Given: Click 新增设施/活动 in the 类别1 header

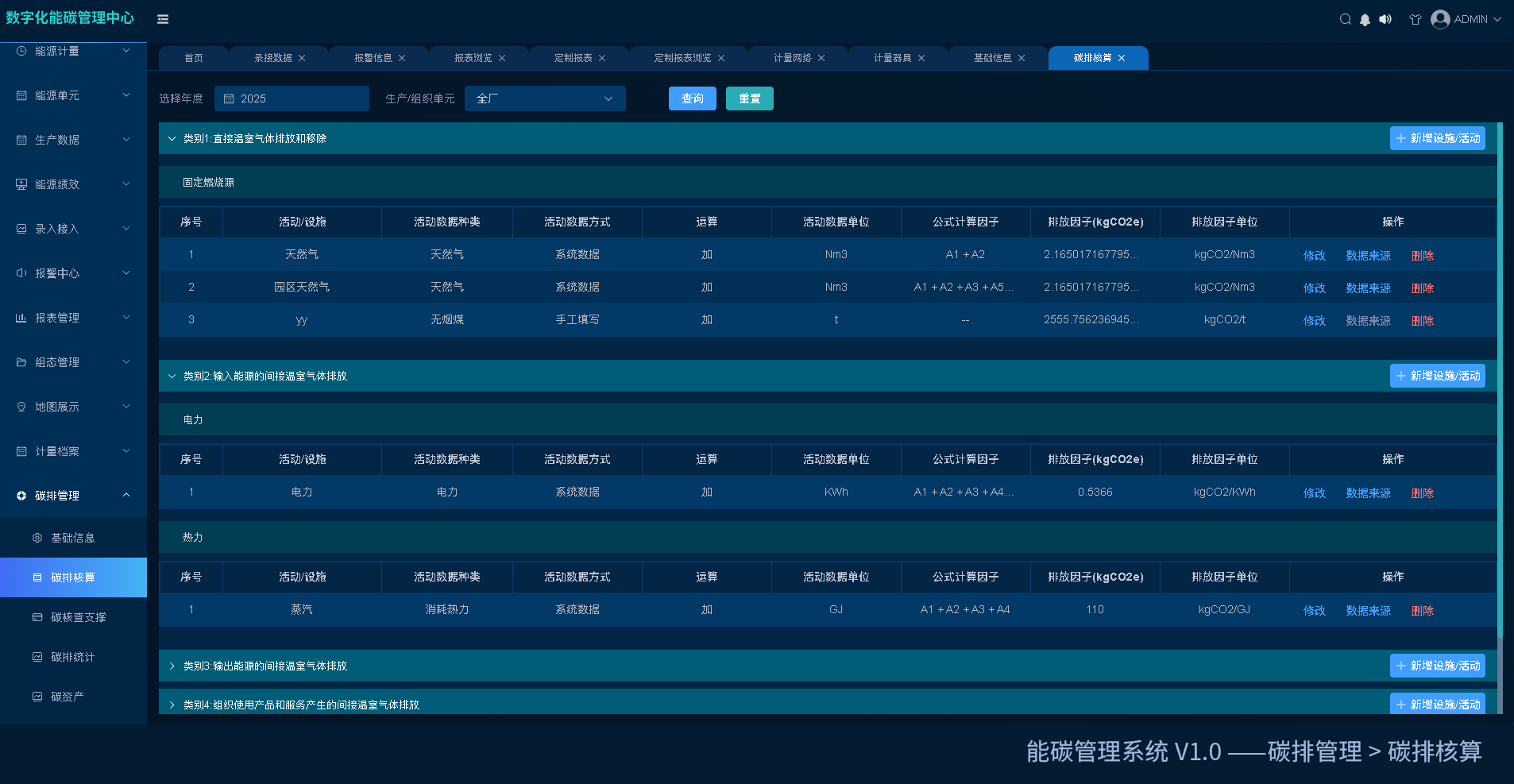Looking at the screenshot, I should tap(1438, 138).
